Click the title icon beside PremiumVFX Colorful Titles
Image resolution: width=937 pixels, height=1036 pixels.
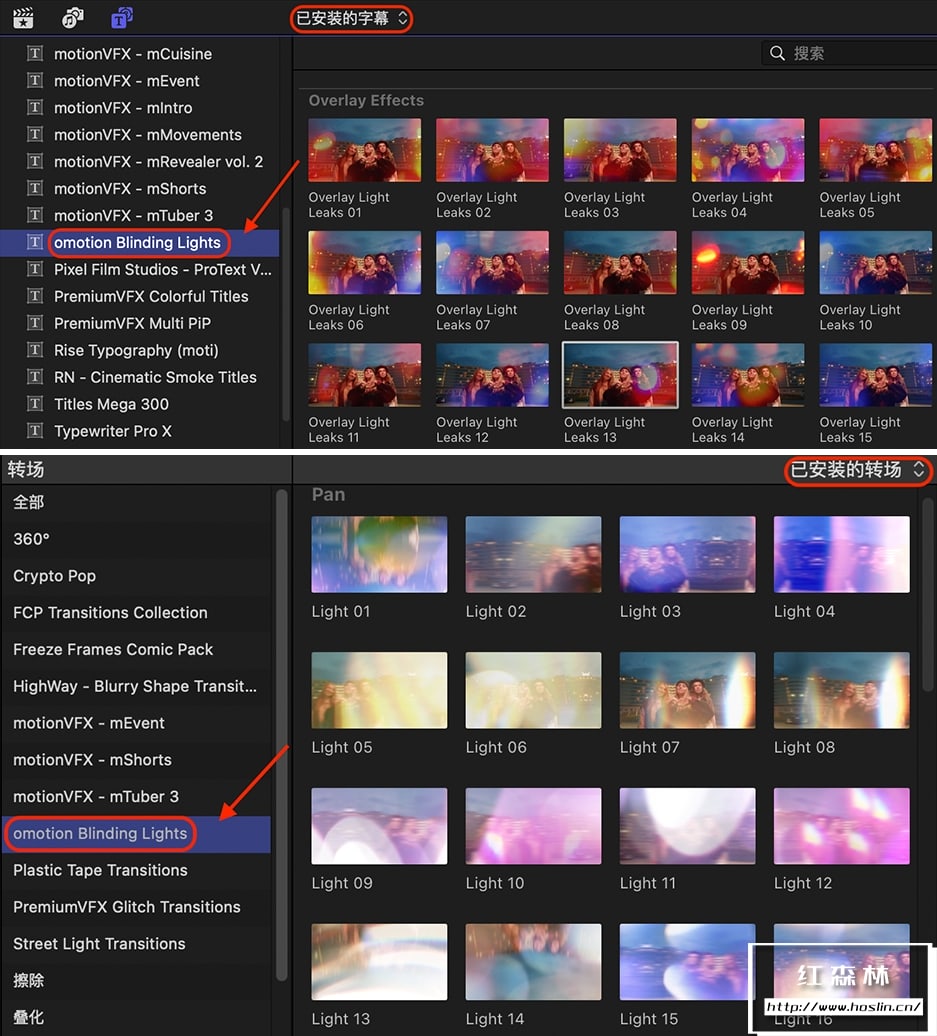click(x=35, y=296)
